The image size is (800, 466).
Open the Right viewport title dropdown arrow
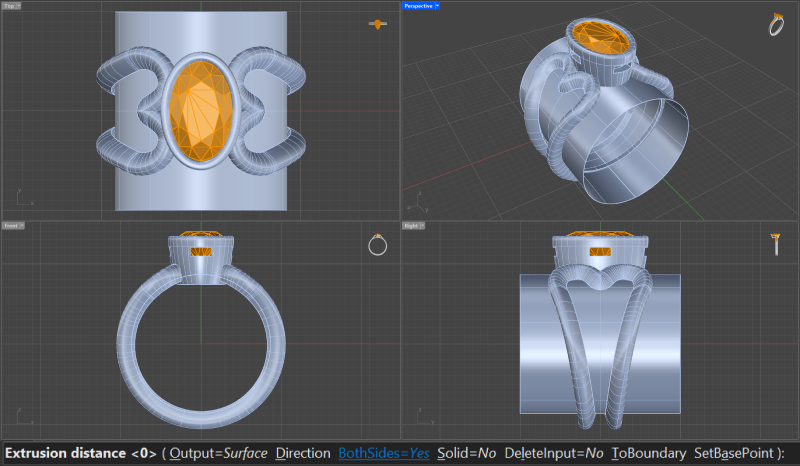pos(421,226)
